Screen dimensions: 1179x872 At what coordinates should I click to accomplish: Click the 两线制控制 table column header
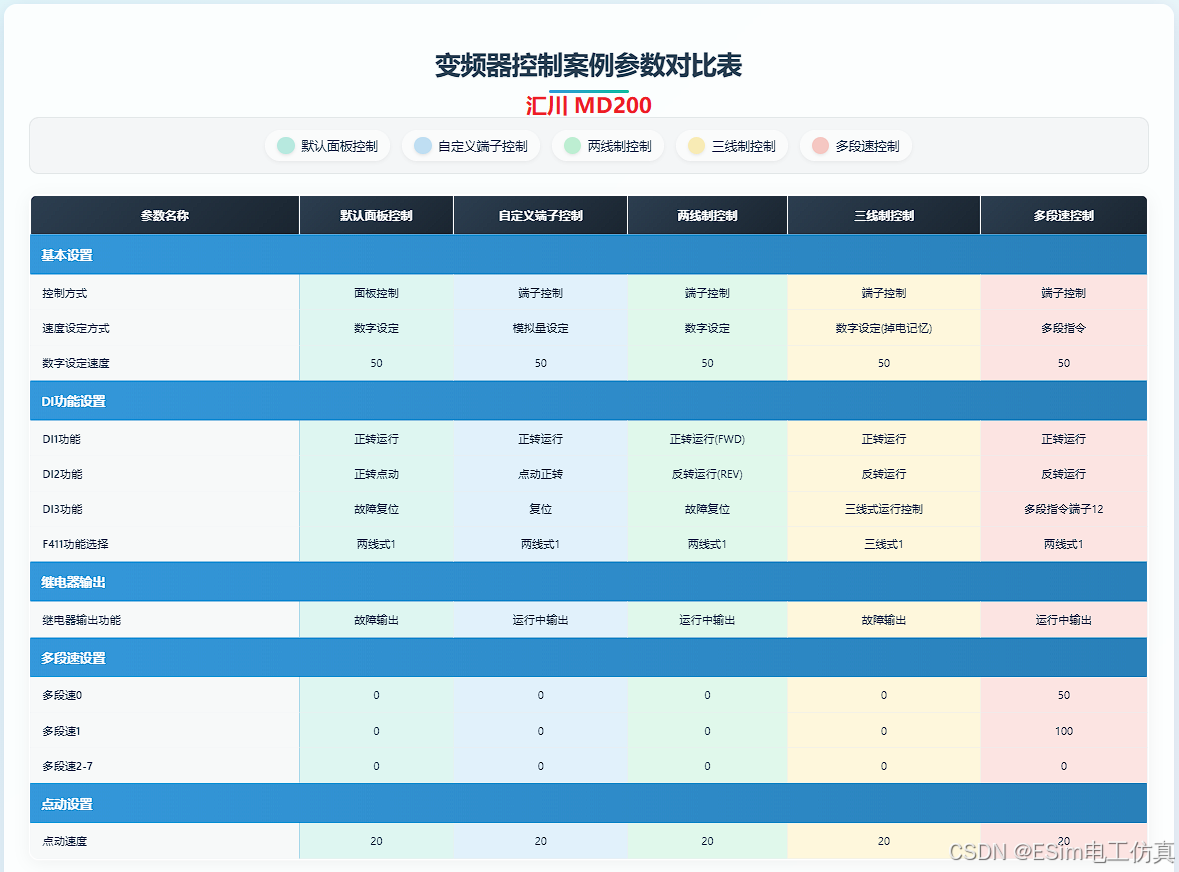[708, 216]
